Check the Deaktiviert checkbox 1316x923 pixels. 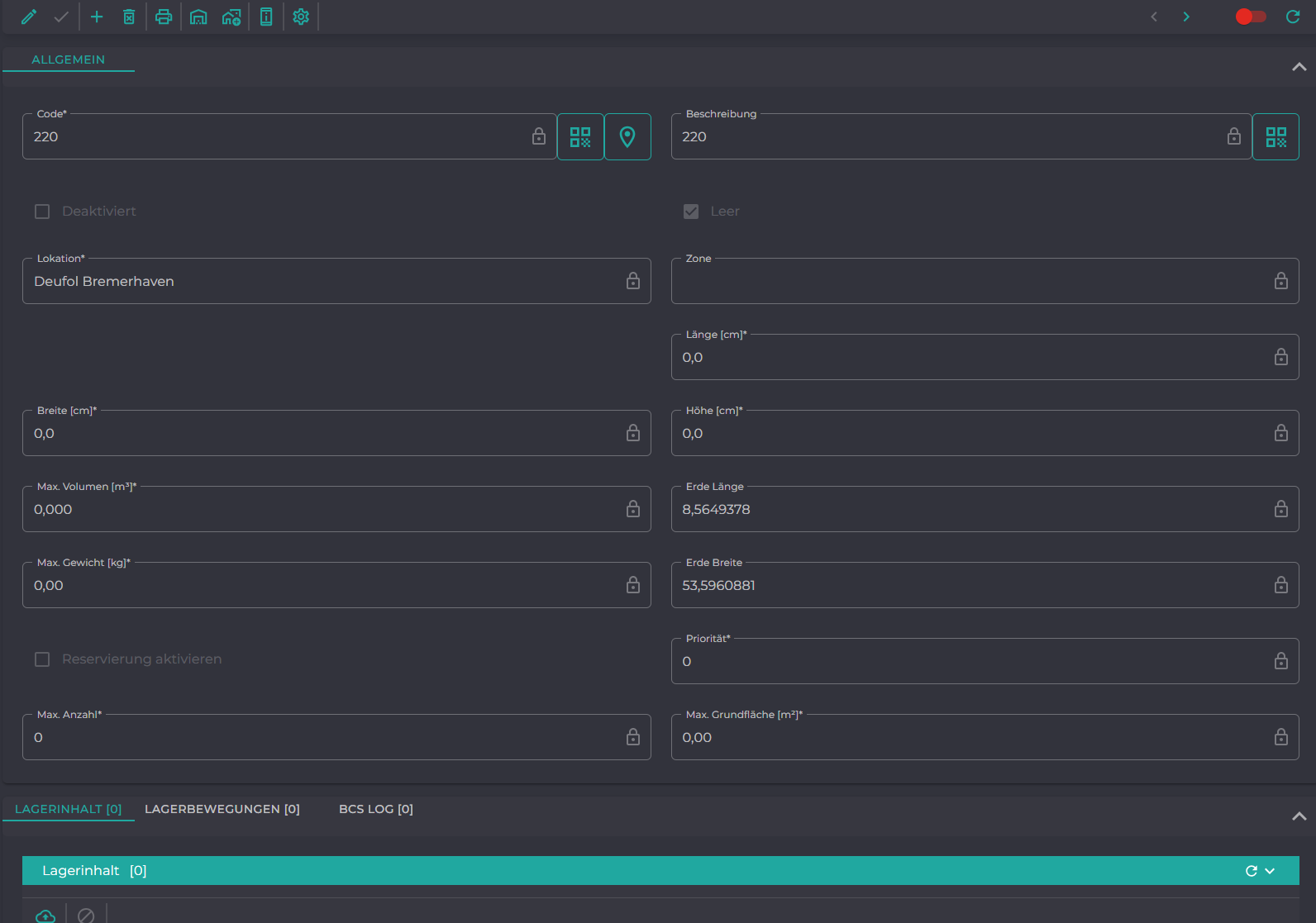tap(42, 212)
